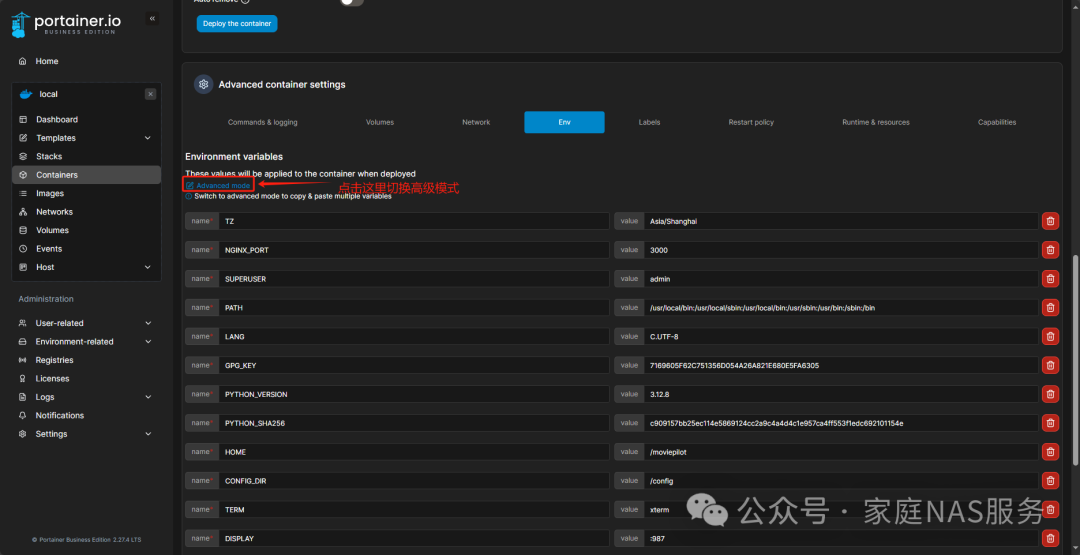Remove the GPG_KEY variable
Screen dimensions: 1080x555
tap(1050, 366)
